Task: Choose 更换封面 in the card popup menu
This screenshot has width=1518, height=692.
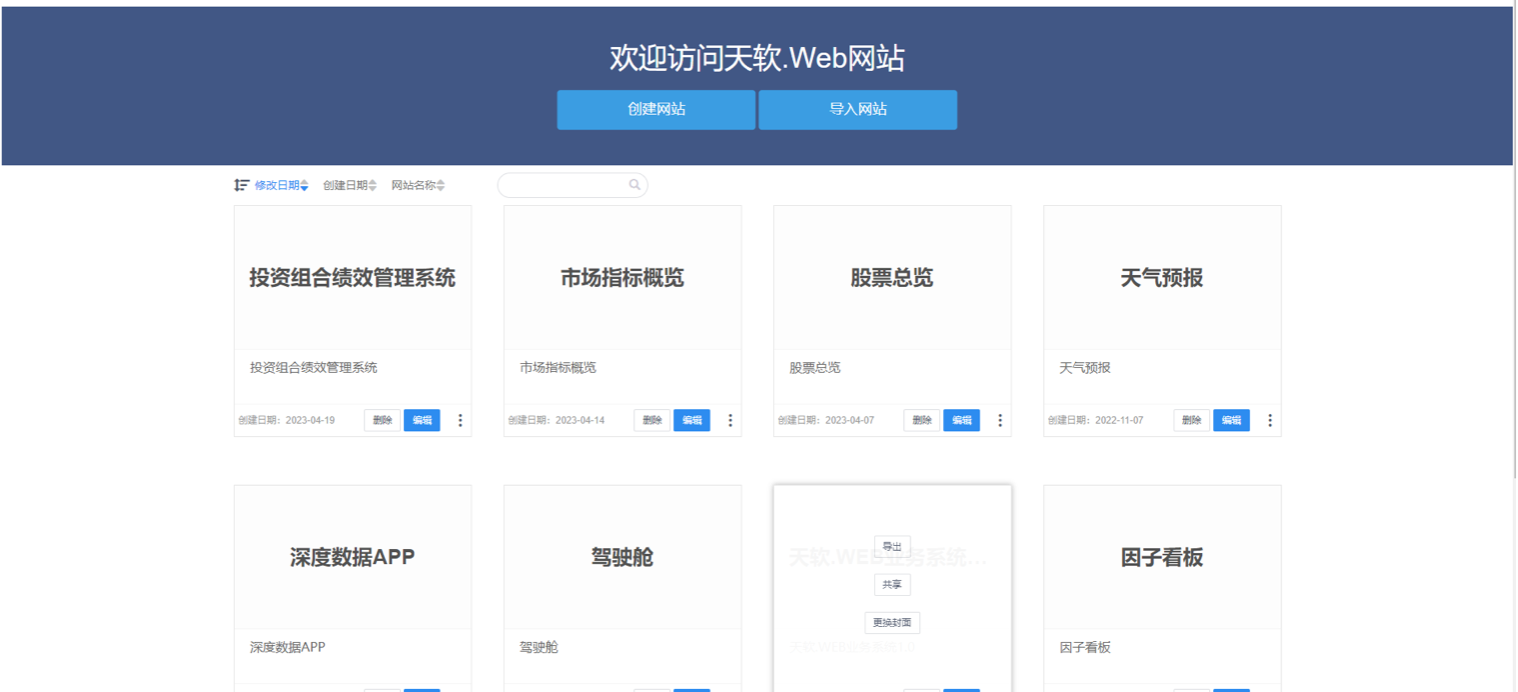Action: click(x=892, y=623)
